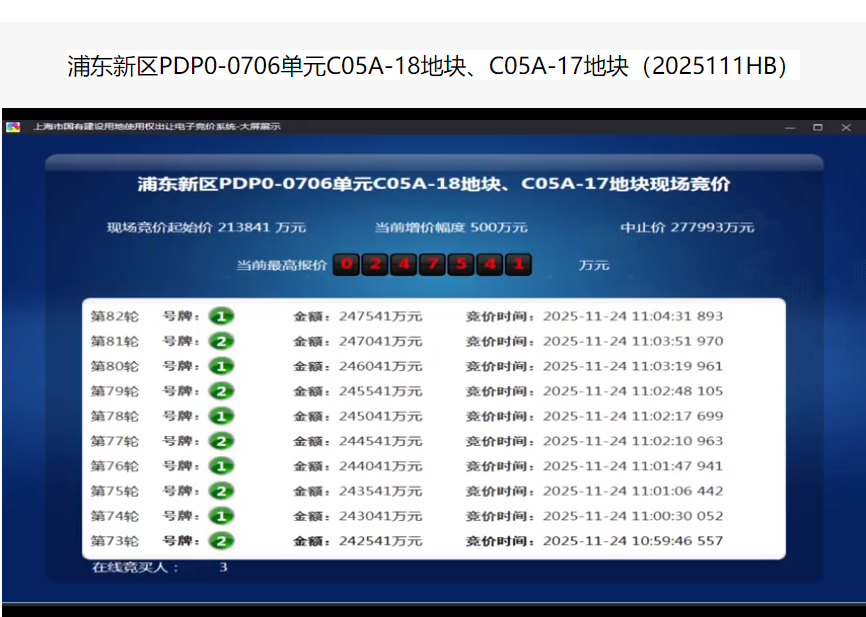Click the bidder badge next to 第80轮
This screenshot has width=866, height=617.
click(x=221, y=365)
